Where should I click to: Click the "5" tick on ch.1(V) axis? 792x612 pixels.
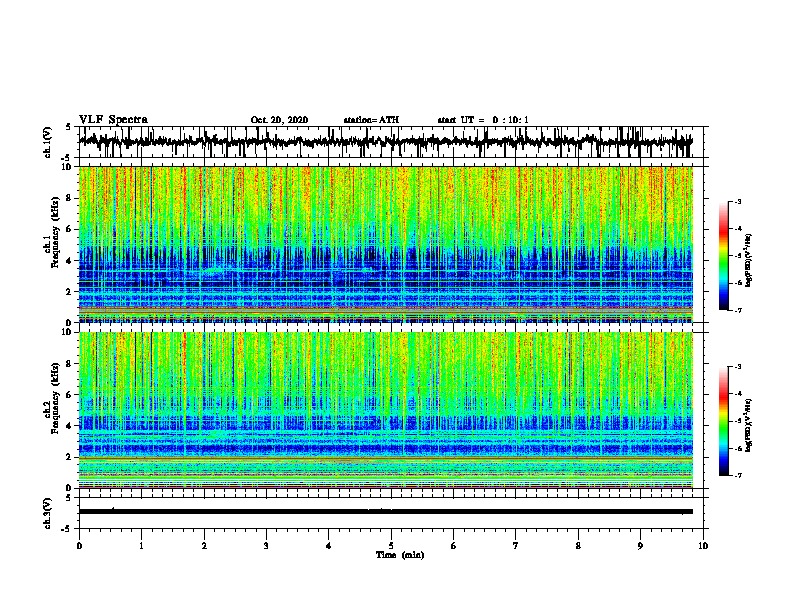(x=69, y=127)
